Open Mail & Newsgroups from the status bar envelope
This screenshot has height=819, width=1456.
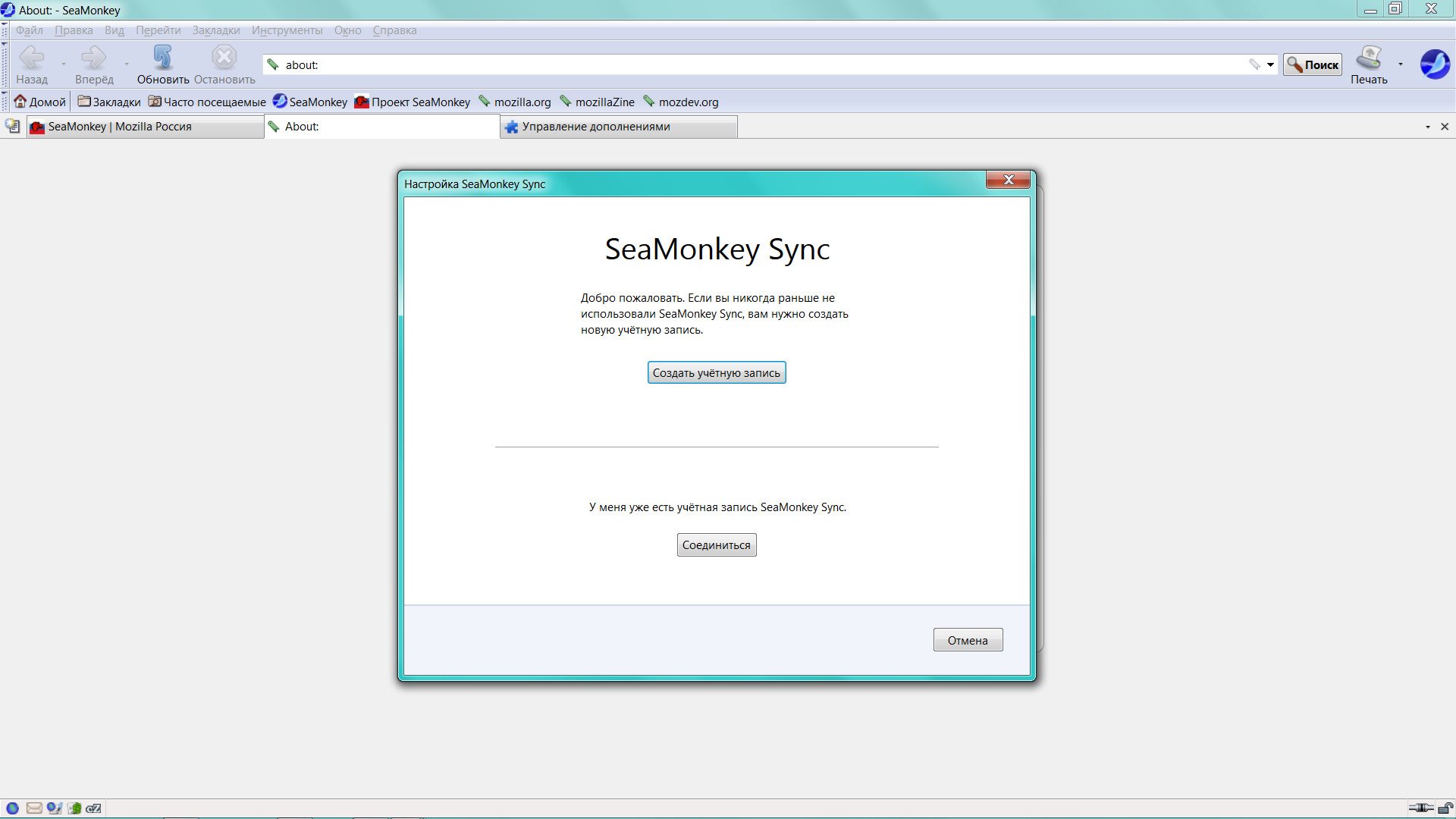33,808
